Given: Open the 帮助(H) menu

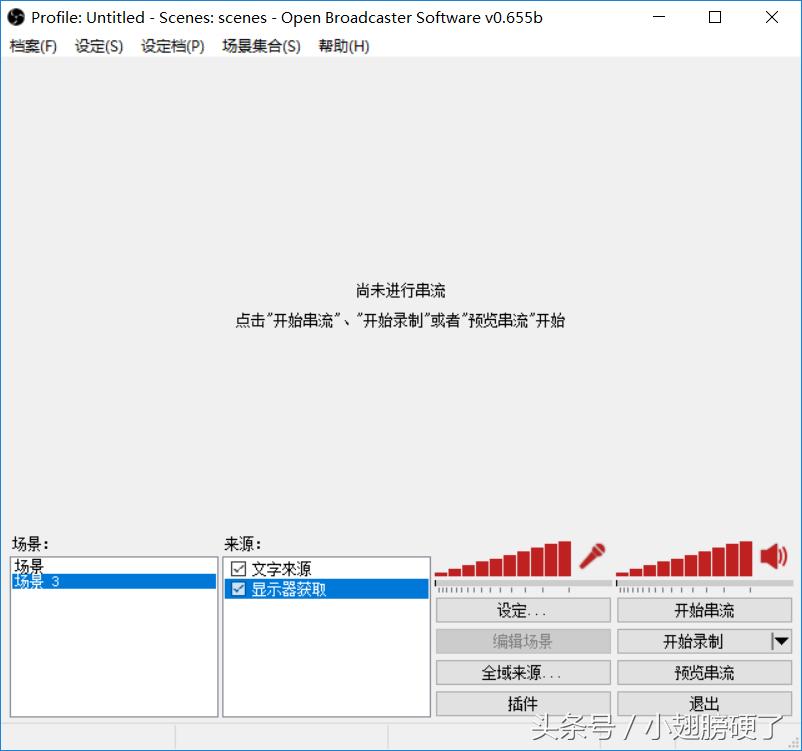Looking at the screenshot, I should point(343,46).
